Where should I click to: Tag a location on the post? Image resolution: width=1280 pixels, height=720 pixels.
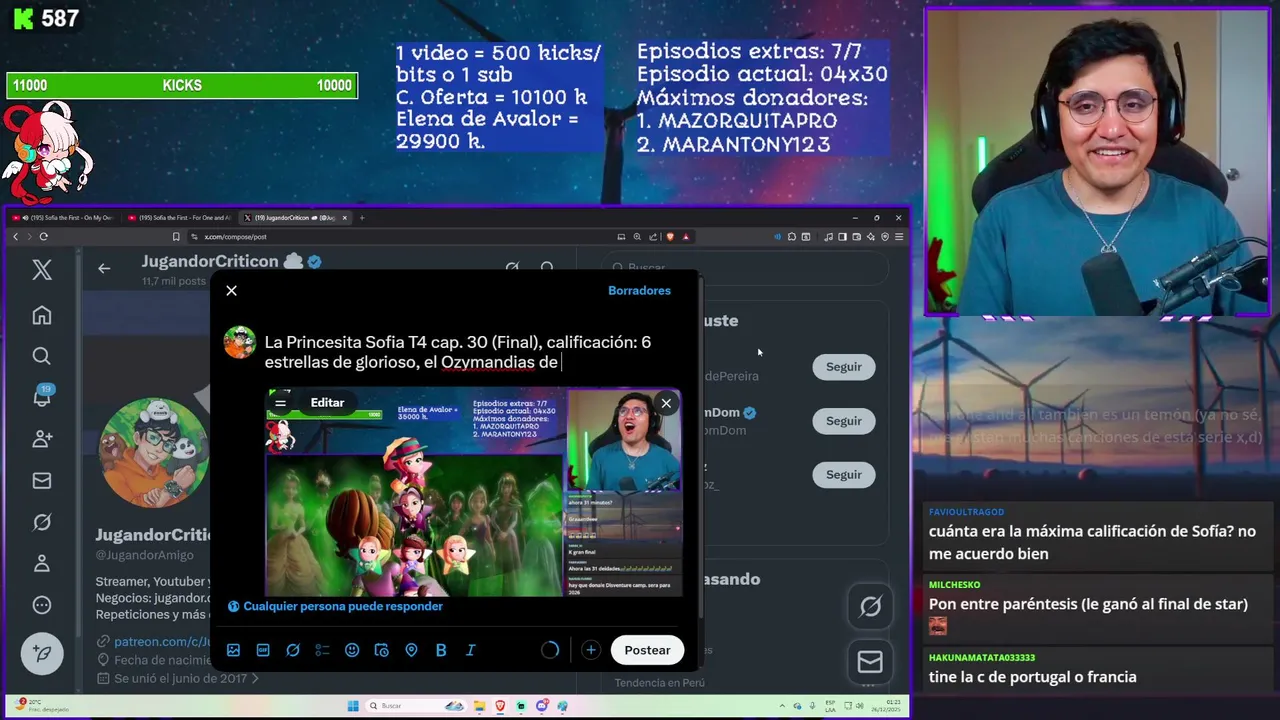[x=411, y=650]
